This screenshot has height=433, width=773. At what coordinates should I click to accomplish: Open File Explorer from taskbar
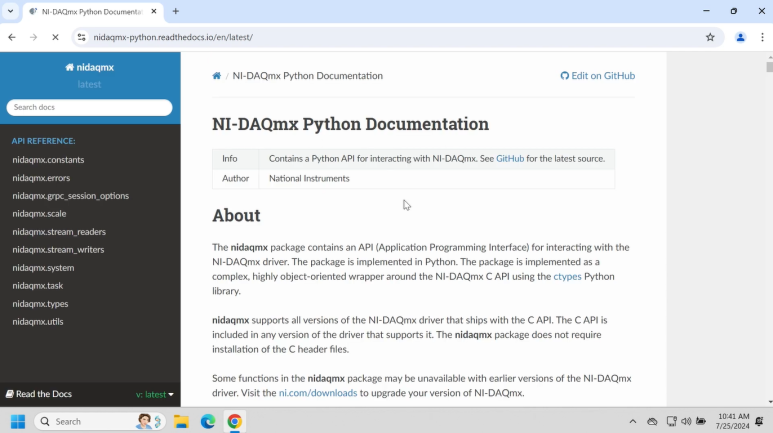click(x=181, y=422)
